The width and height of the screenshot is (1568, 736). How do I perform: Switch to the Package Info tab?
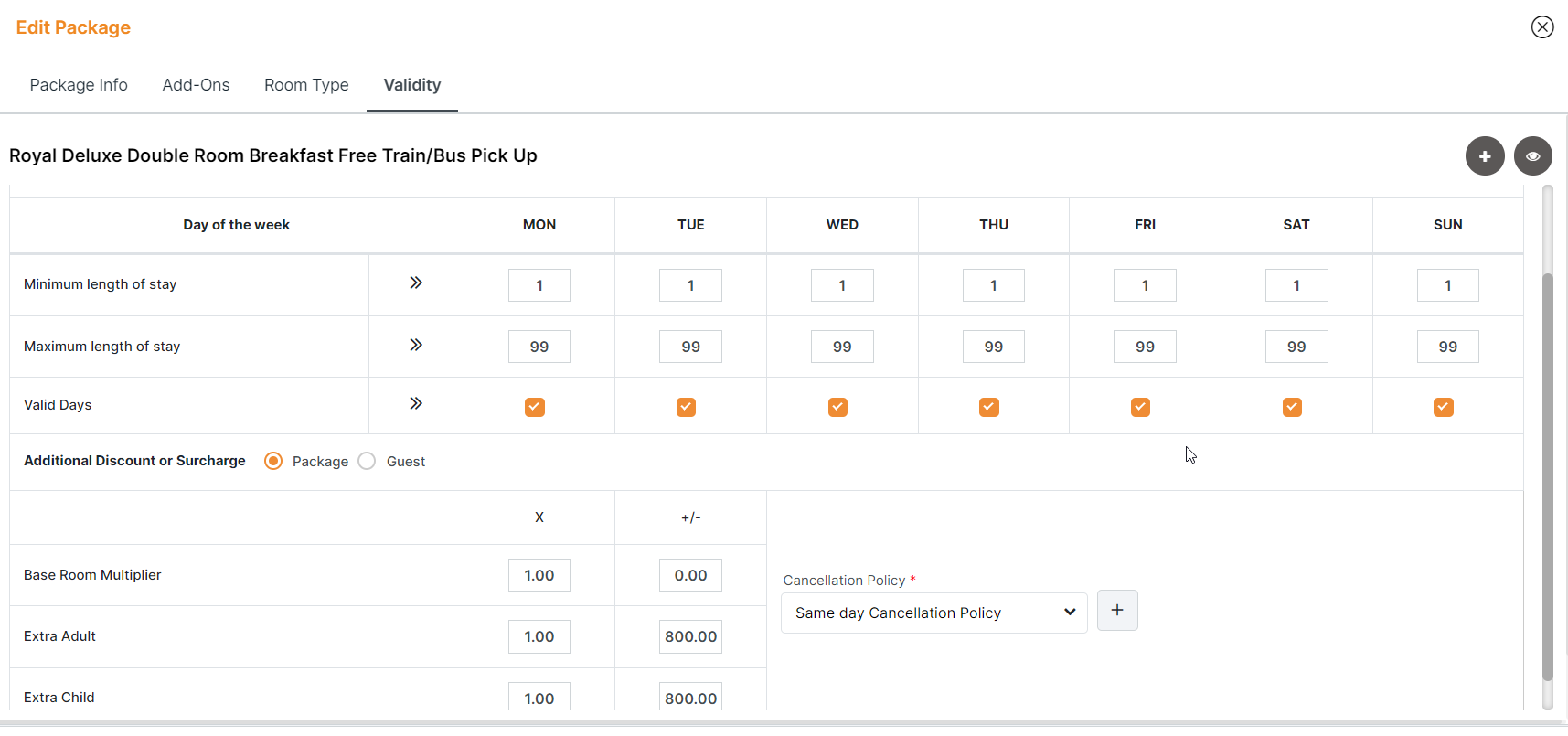click(79, 85)
